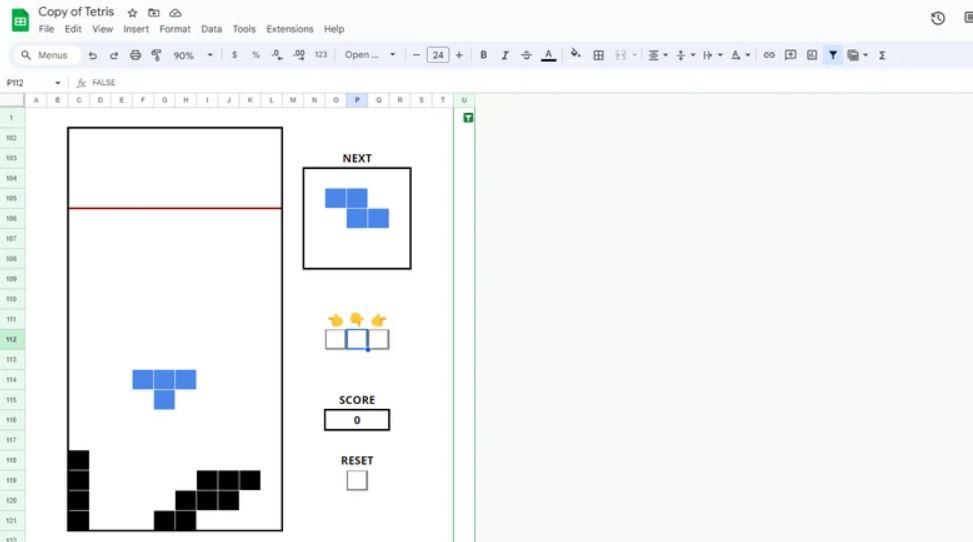Insert chart icon in toolbar
Viewport: 973px width, 542px height.
click(812, 55)
